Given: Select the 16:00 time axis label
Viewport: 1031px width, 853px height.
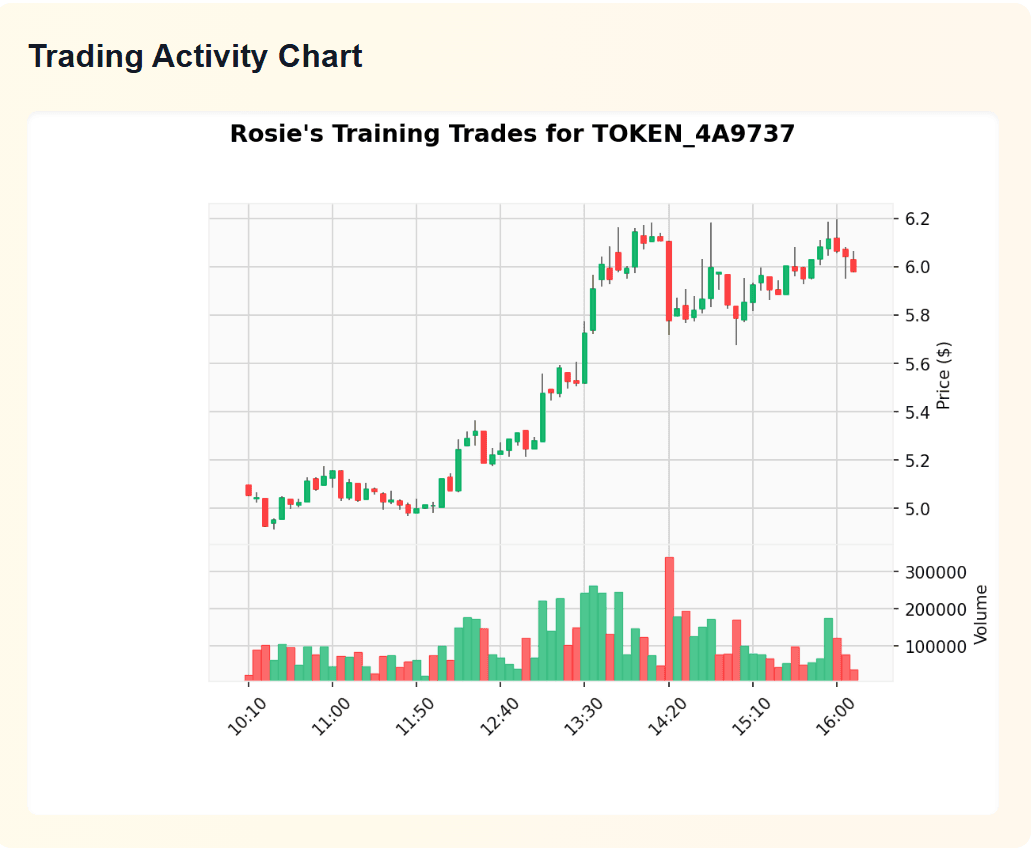Looking at the screenshot, I should click(x=836, y=716).
